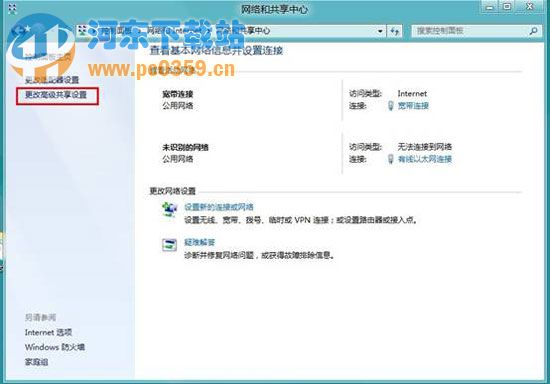Image resolution: width=550 pixels, height=384 pixels.
Task: Click 公用网络 under 未识别的网络
Action: [178, 159]
